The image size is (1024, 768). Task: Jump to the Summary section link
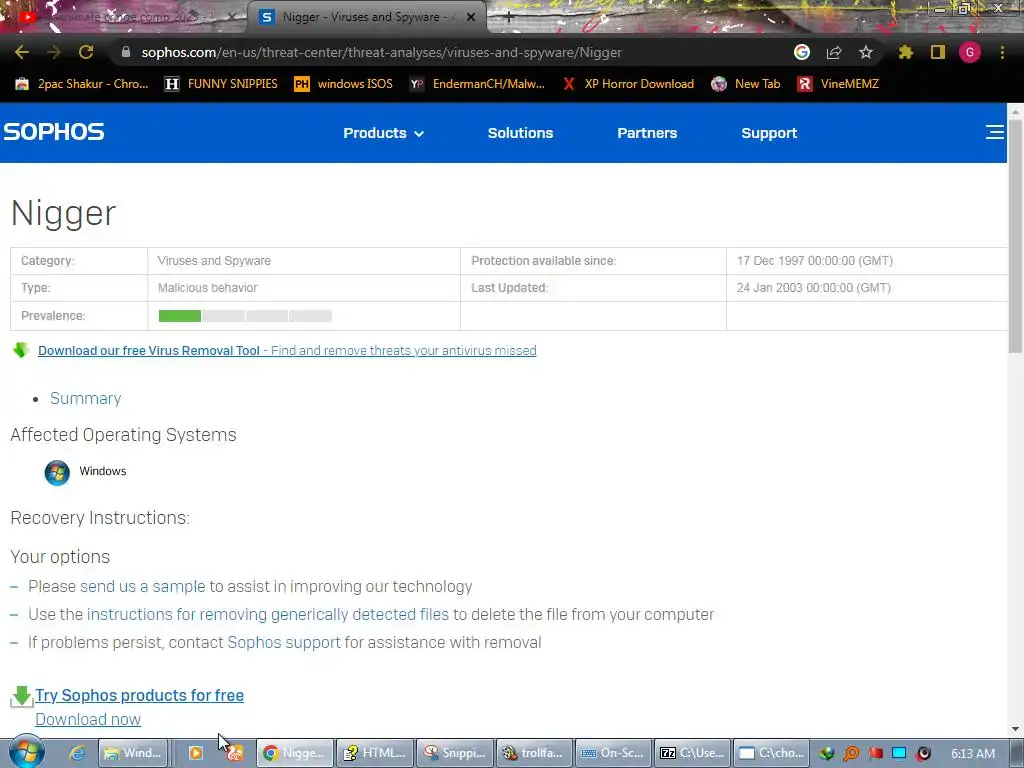[x=86, y=398]
